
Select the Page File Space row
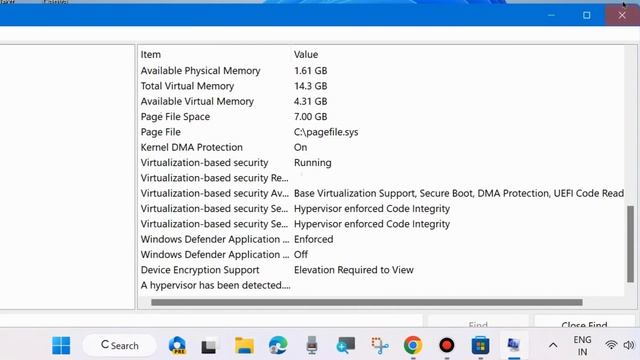coord(381,117)
